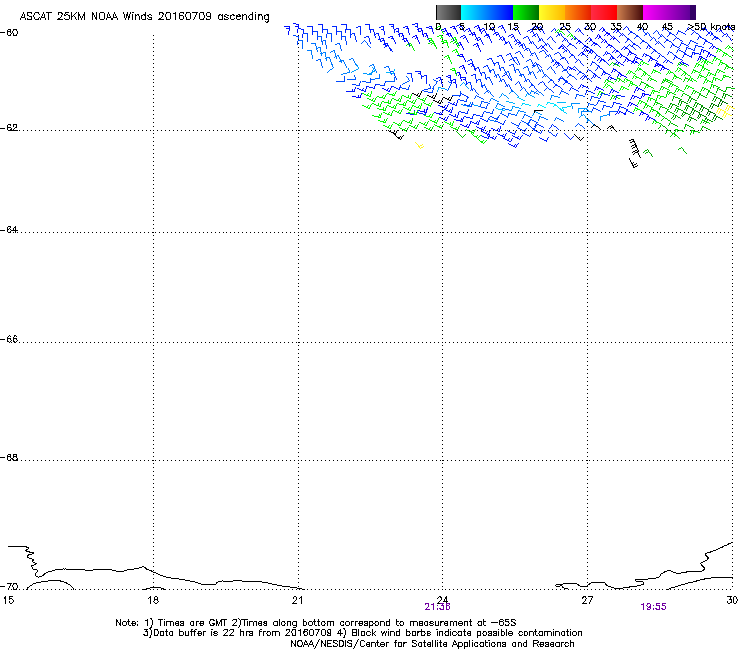Screen dimensions: 740x650
Task: Click the cyan-to-blue 5-15 knots color segment
Action: 487,12
